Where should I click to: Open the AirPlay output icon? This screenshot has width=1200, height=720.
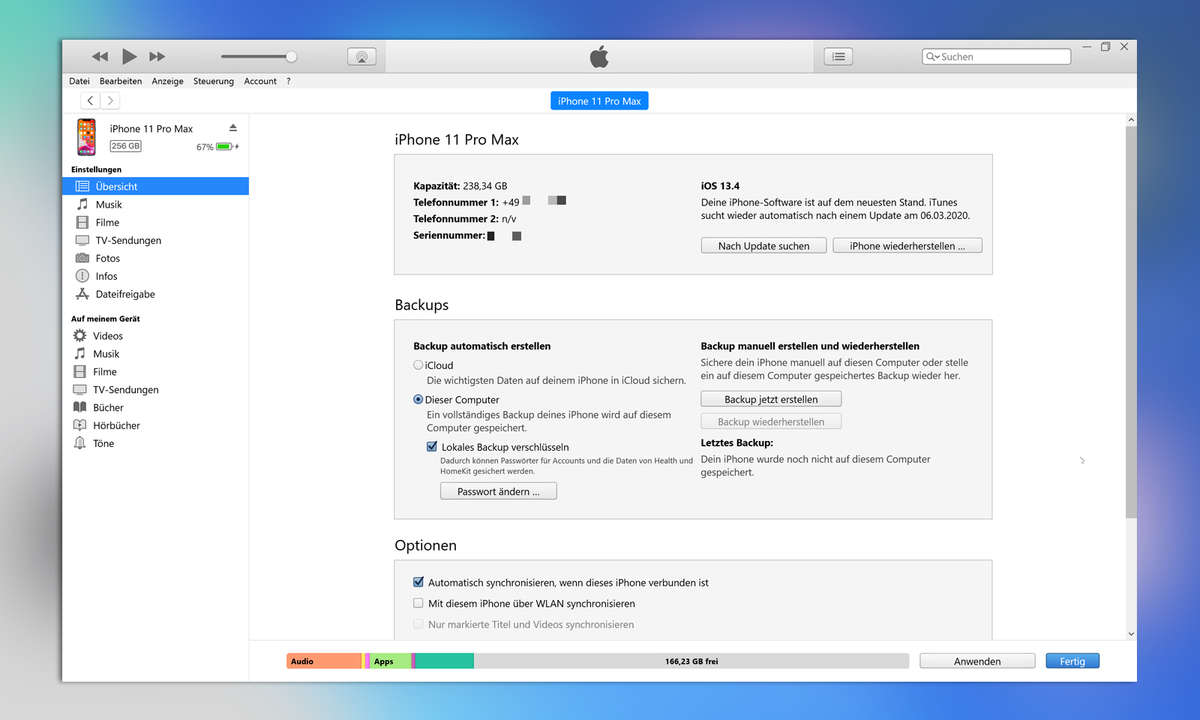point(362,57)
